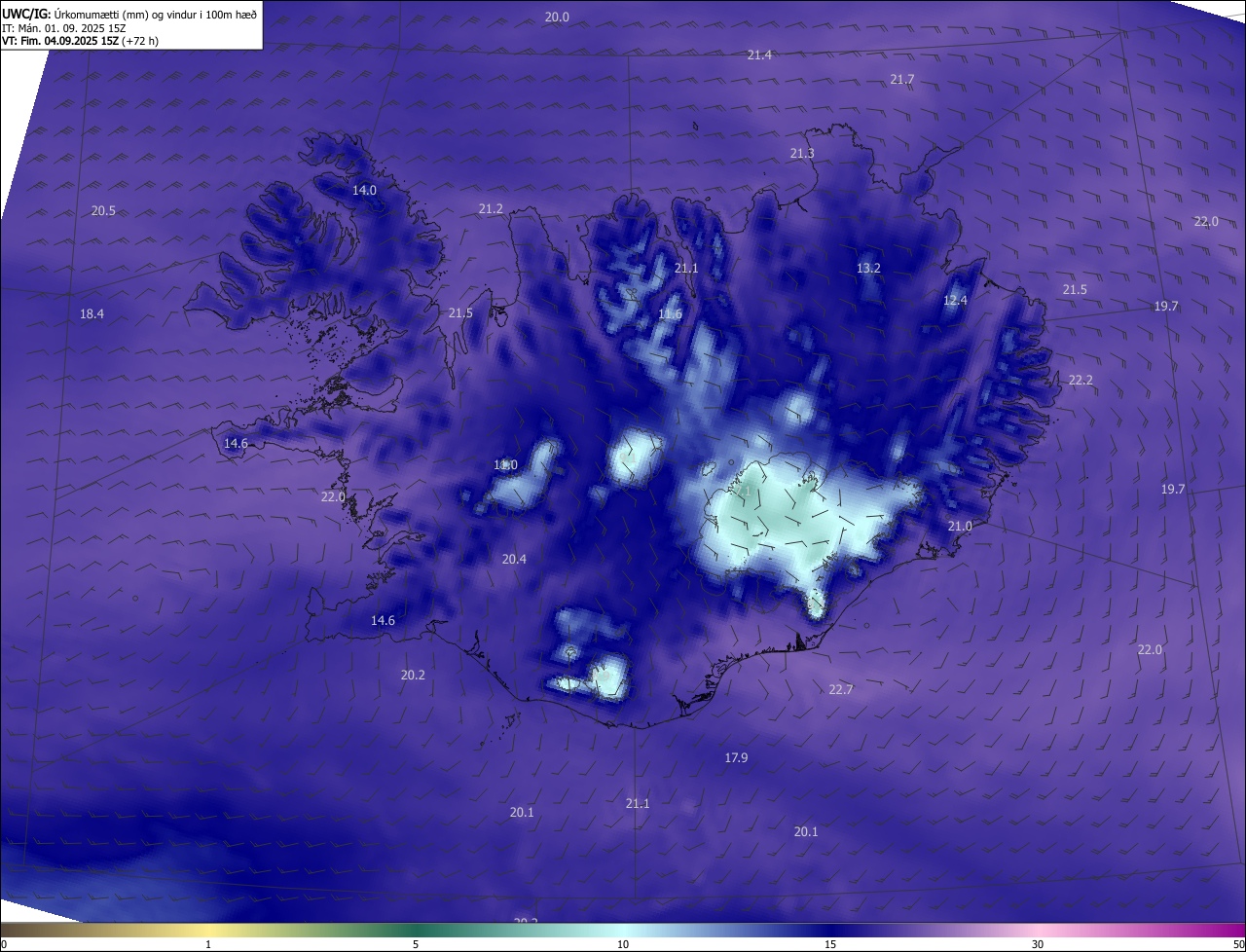Click the 22.2 value label
The width and height of the screenshot is (1246, 952).
click(x=1080, y=380)
